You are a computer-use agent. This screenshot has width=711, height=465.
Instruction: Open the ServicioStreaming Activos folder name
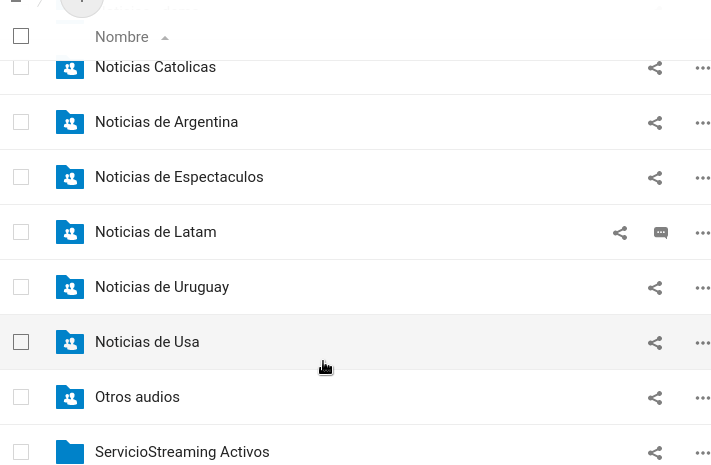click(x=182, y=452)
